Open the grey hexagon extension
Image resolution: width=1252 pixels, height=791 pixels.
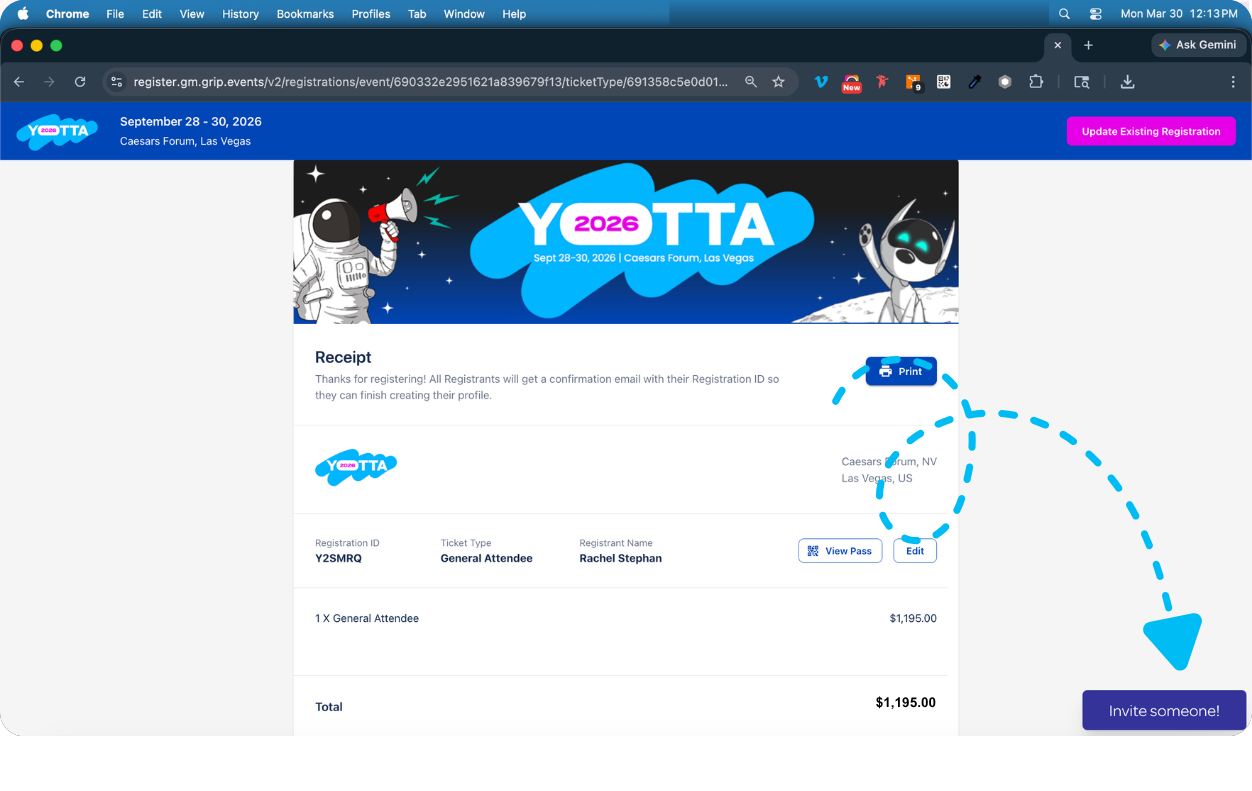point(1005,82)
